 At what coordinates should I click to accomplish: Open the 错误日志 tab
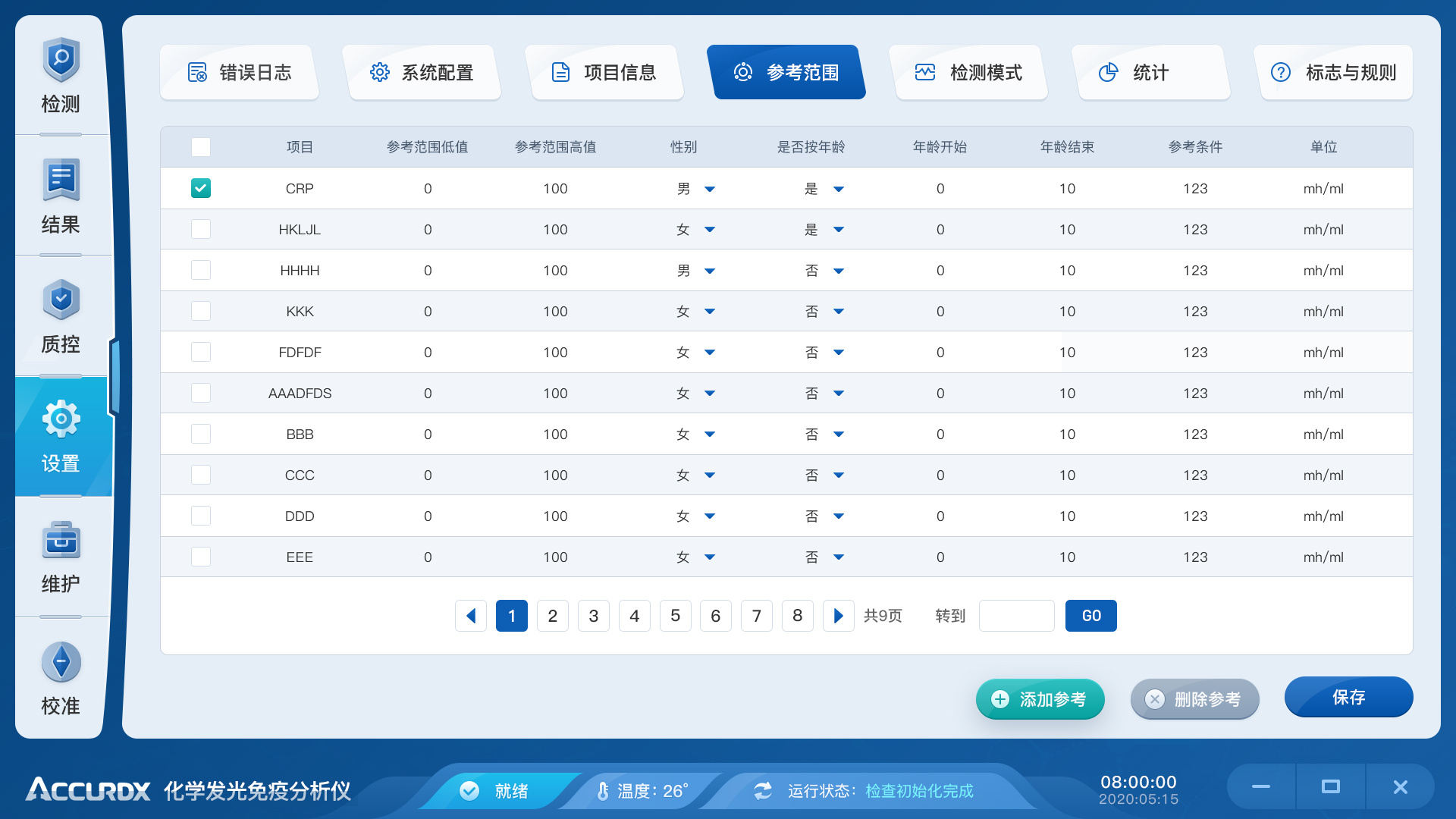pos(239,72)
